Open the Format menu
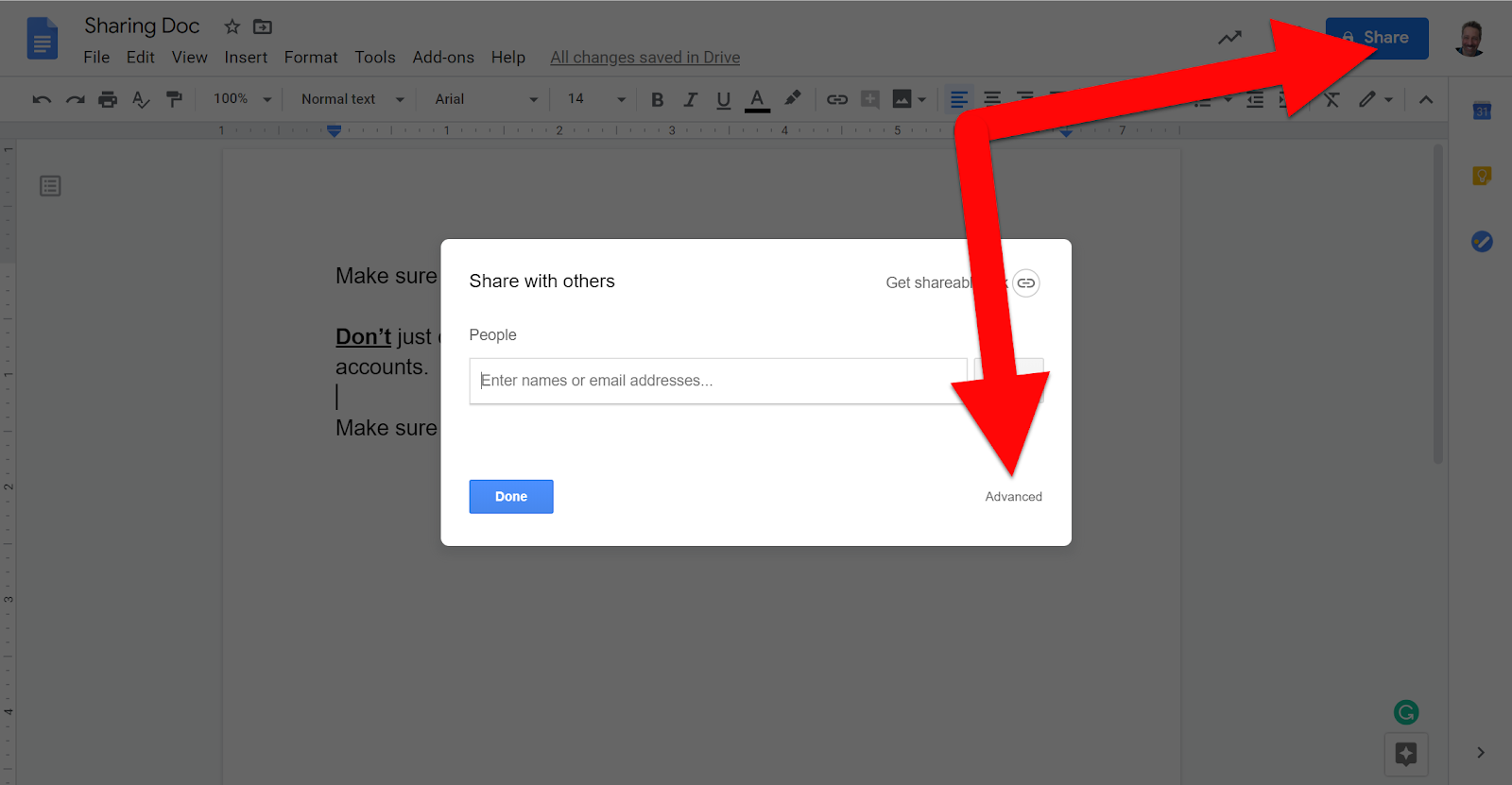 (x=311, y=58)
